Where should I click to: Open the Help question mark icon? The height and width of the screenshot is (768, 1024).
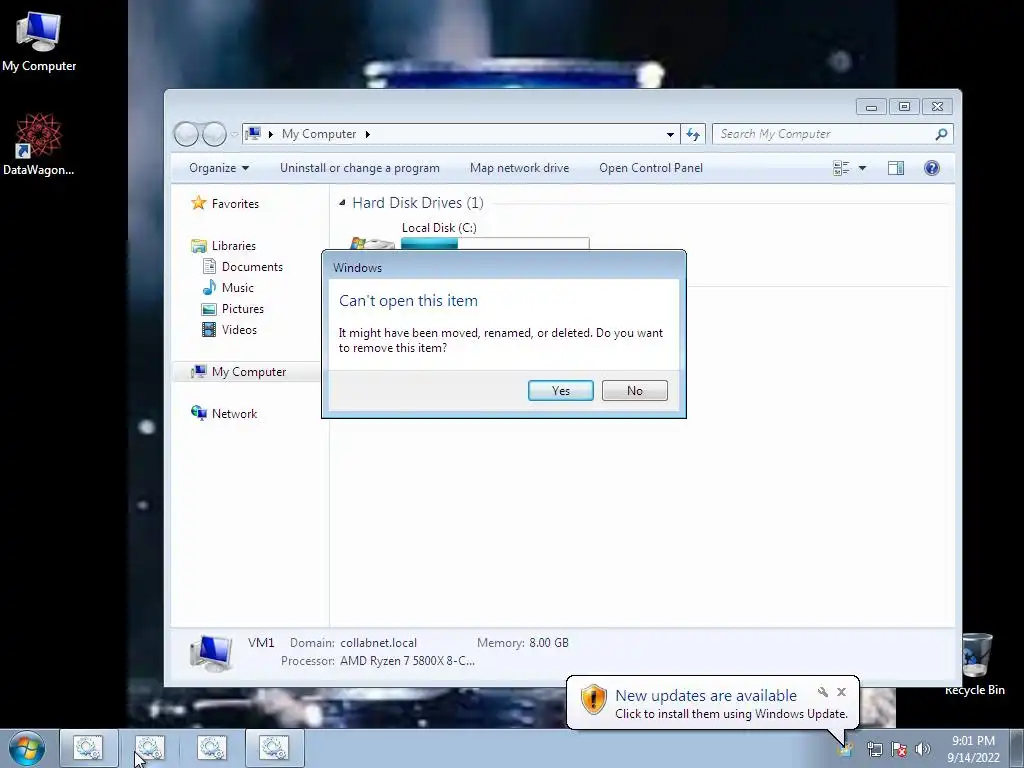[x=932, y=168]
